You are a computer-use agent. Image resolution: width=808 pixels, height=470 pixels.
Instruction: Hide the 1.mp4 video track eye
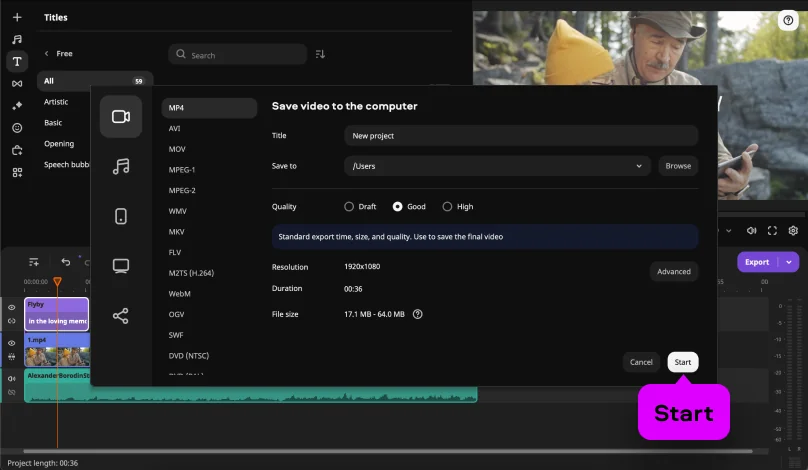coord(11,343)
